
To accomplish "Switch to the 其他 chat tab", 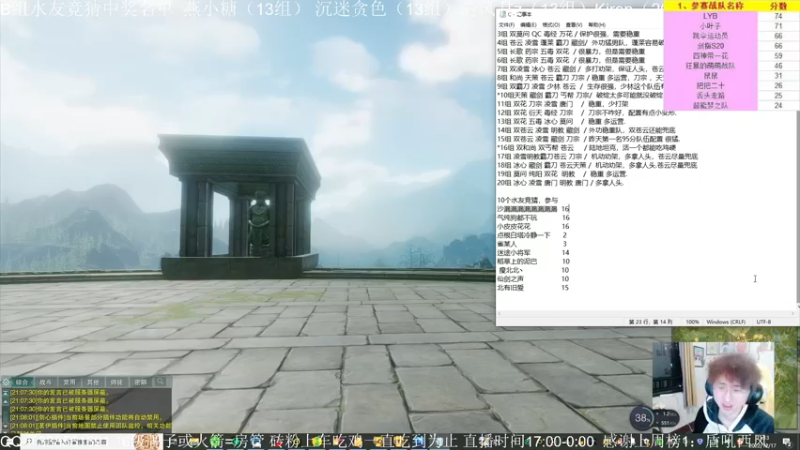I will click(92, 382).
